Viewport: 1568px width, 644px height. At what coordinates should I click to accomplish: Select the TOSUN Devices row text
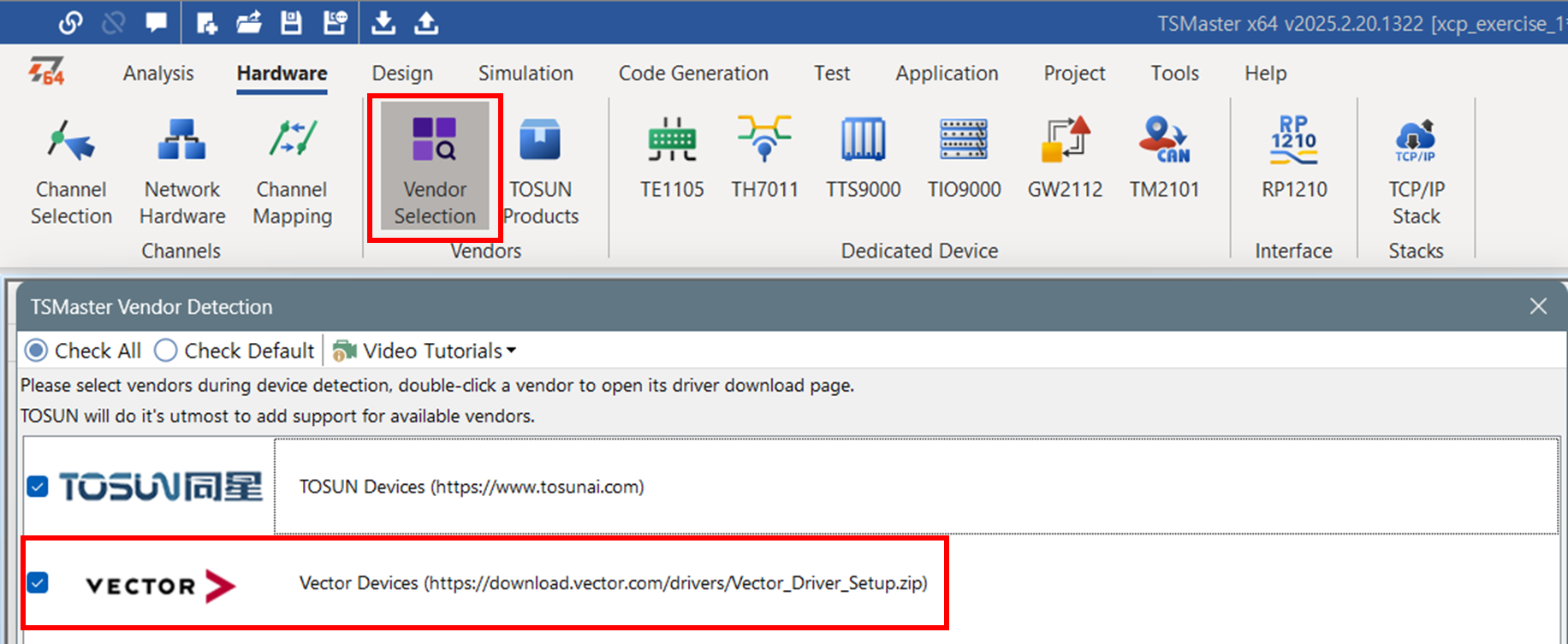pyautogui.click(x=472, y=487)
